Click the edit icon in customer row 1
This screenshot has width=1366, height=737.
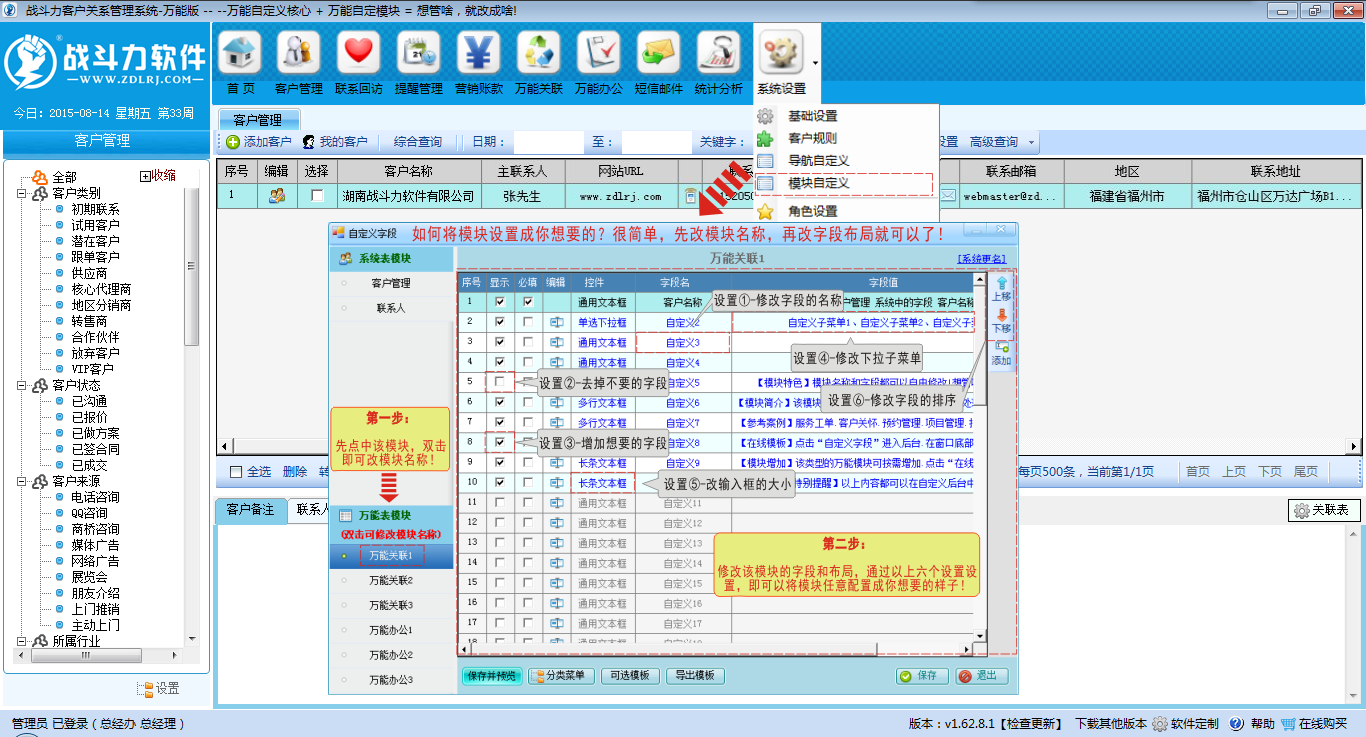coord(277,196)
